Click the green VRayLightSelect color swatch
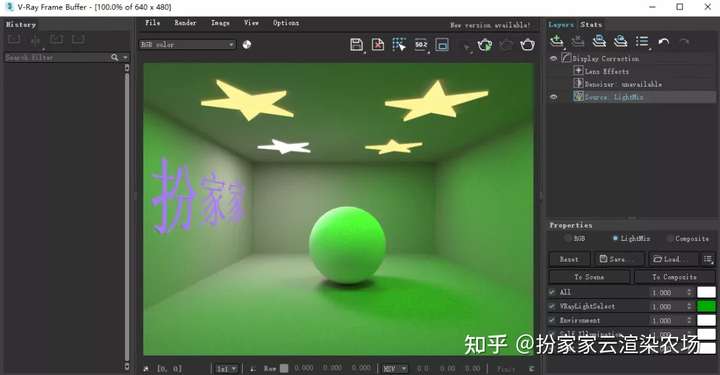This screenshot has height=375, width=720. (706, 306)
